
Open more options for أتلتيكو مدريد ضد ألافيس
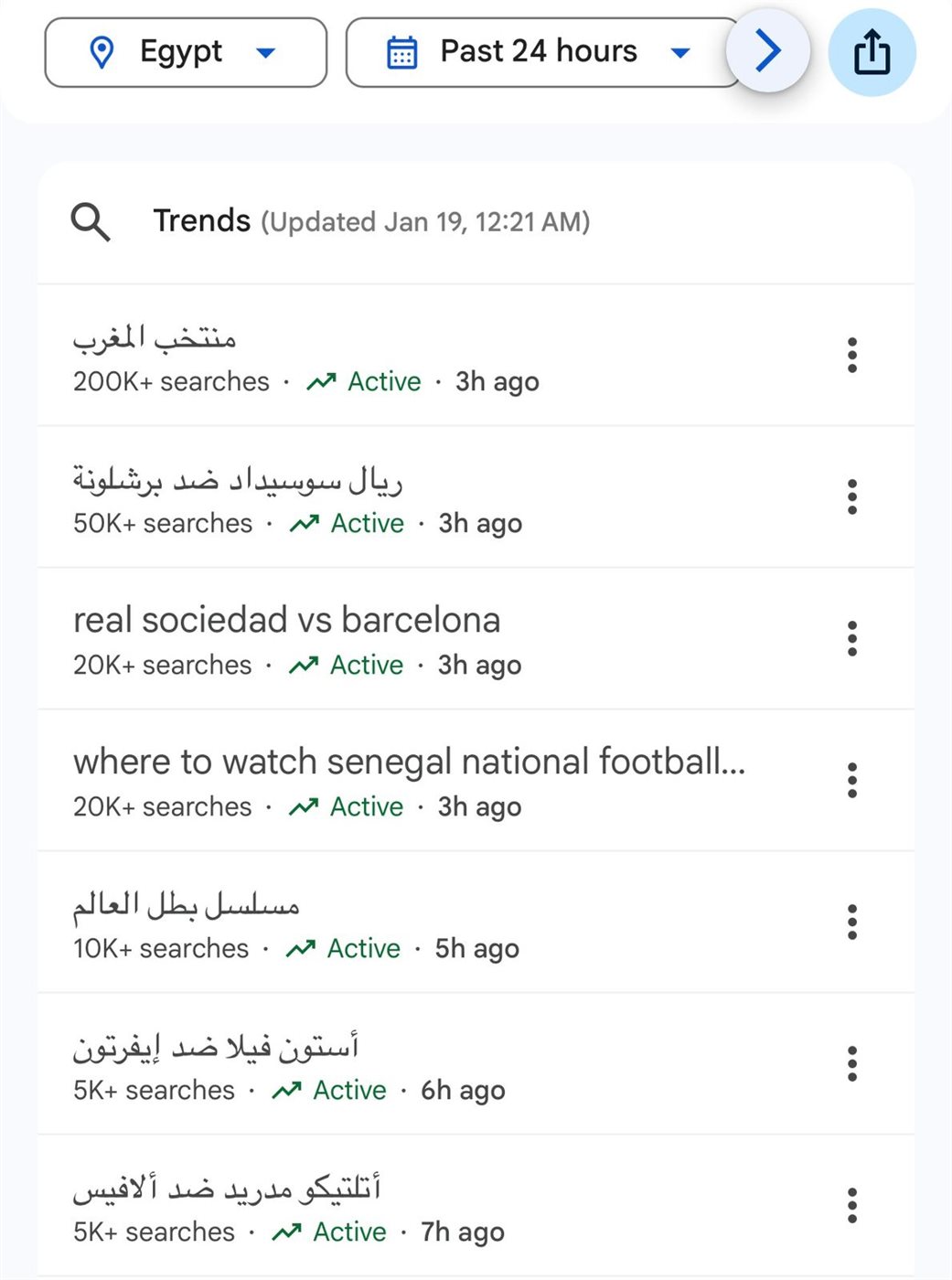(x=851, y=1205)
